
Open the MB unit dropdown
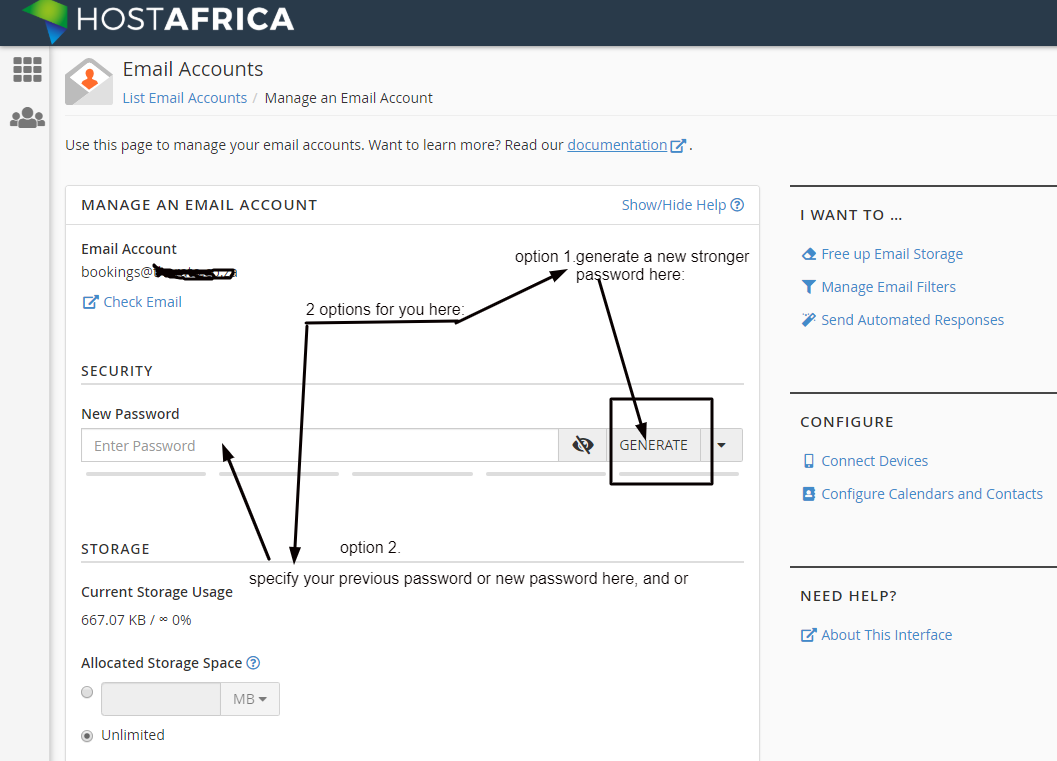click(250, 699)
